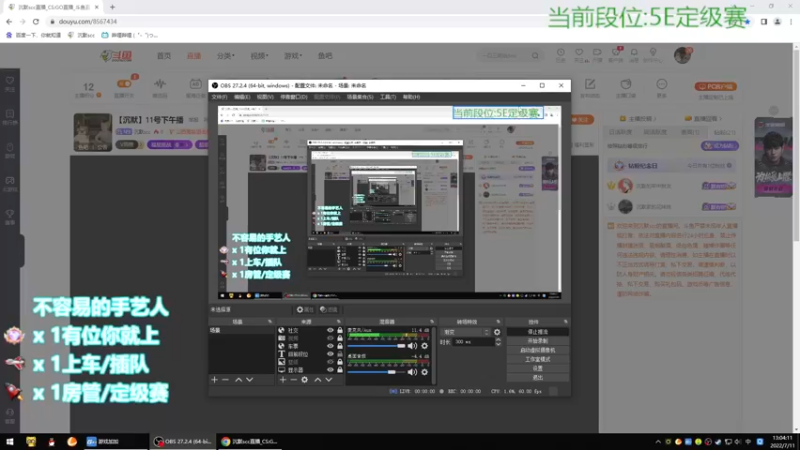This screenshot has width=800, height=450.
Task: Open the 视图 menu in OBS
Action: point(265,97)
